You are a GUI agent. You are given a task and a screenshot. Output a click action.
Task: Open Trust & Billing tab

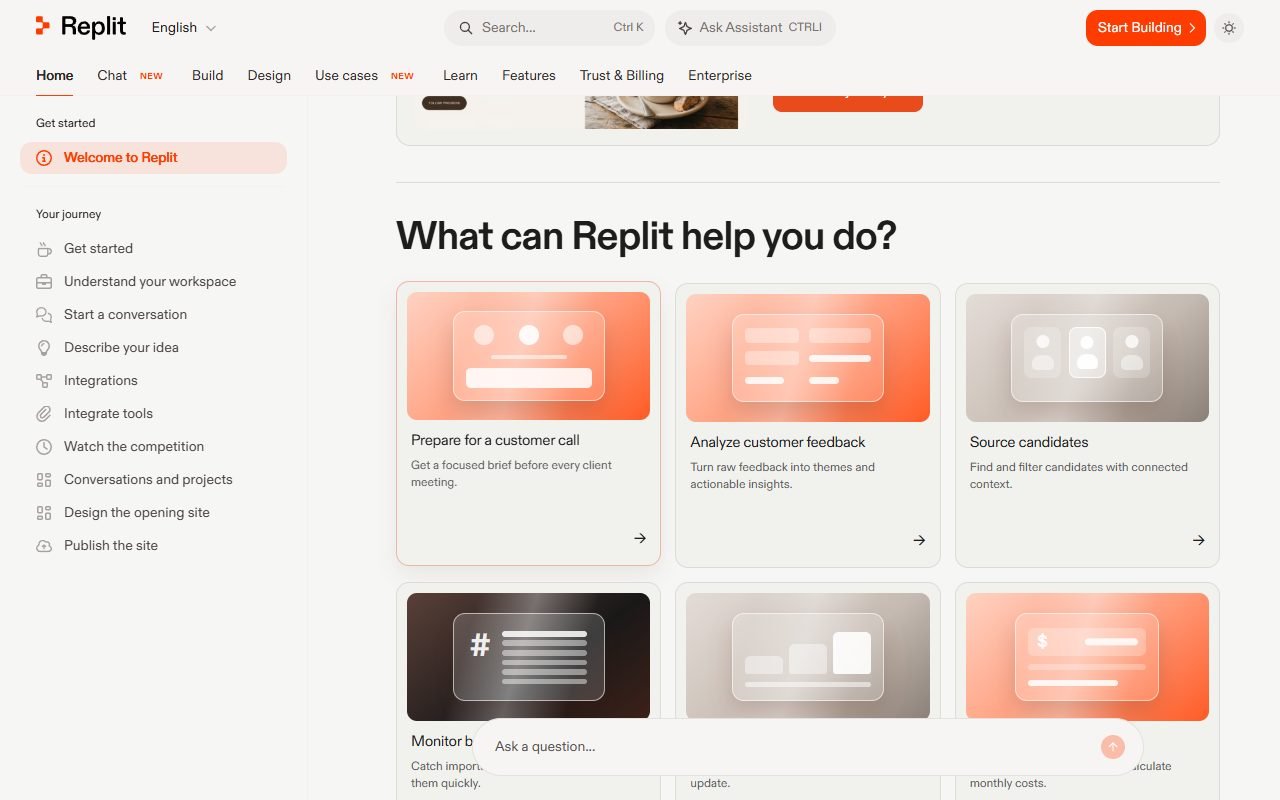(622, 75)
